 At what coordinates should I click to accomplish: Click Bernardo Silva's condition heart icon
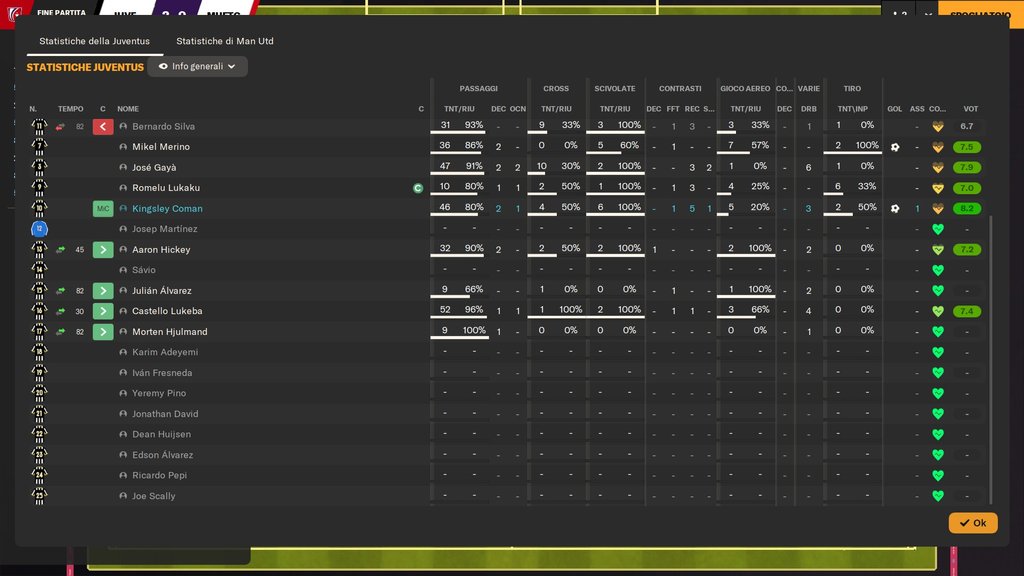click(938, 127)
